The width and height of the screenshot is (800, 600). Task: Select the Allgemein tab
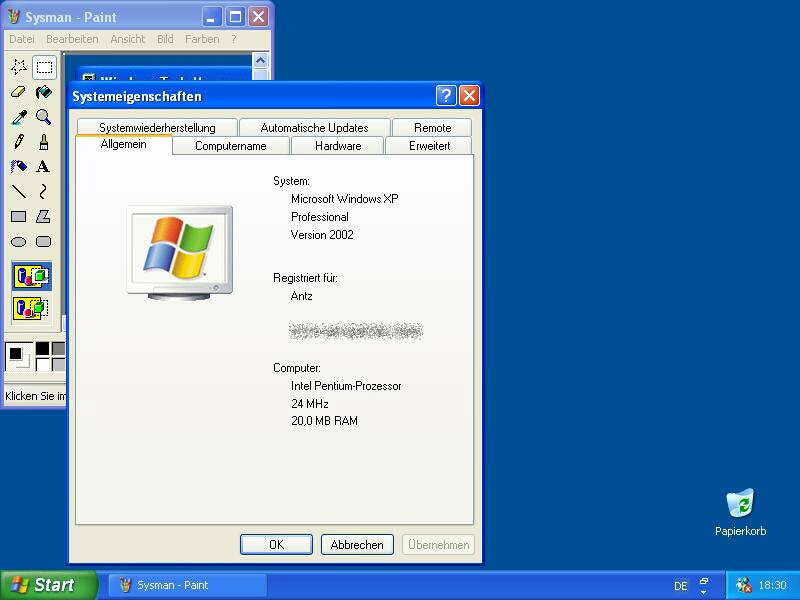[x=123, y=144]
